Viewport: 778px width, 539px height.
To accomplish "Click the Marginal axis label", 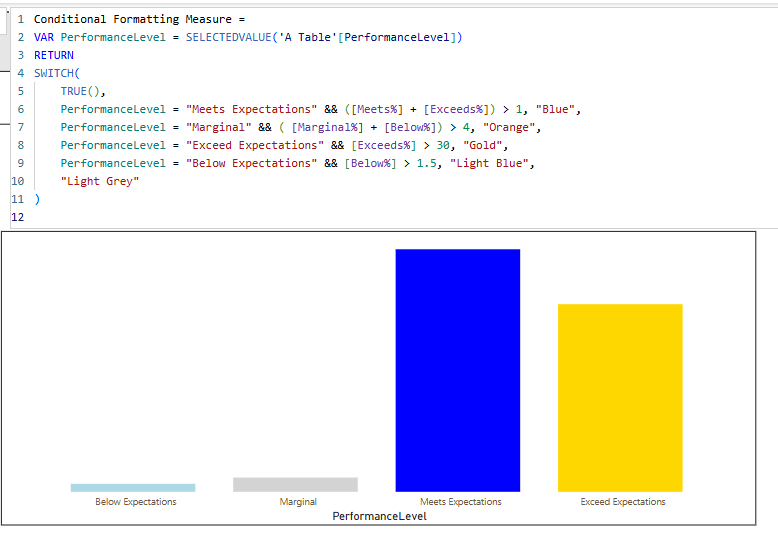I will (x=298, y=502).
